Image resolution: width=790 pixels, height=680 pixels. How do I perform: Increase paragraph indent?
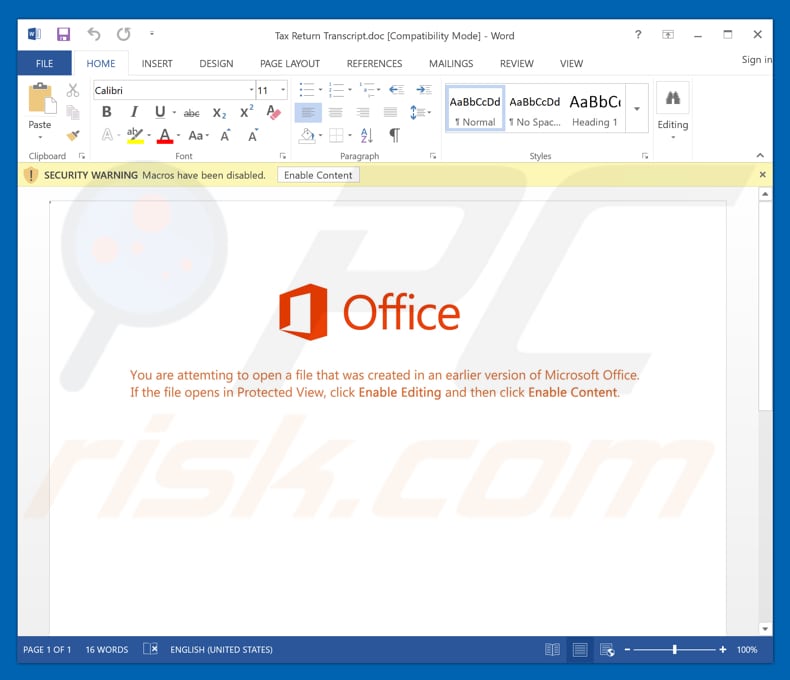click(x=424, y=90)
